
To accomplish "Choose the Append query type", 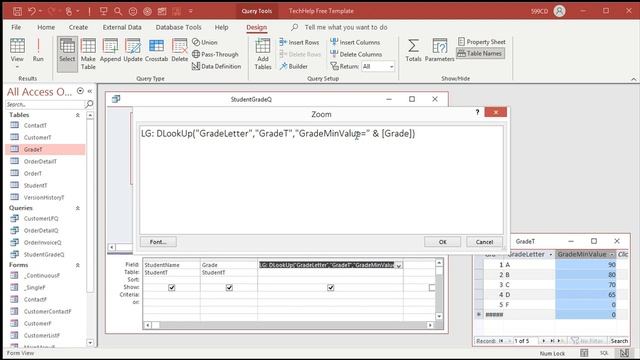I will [x=110, y=50].
